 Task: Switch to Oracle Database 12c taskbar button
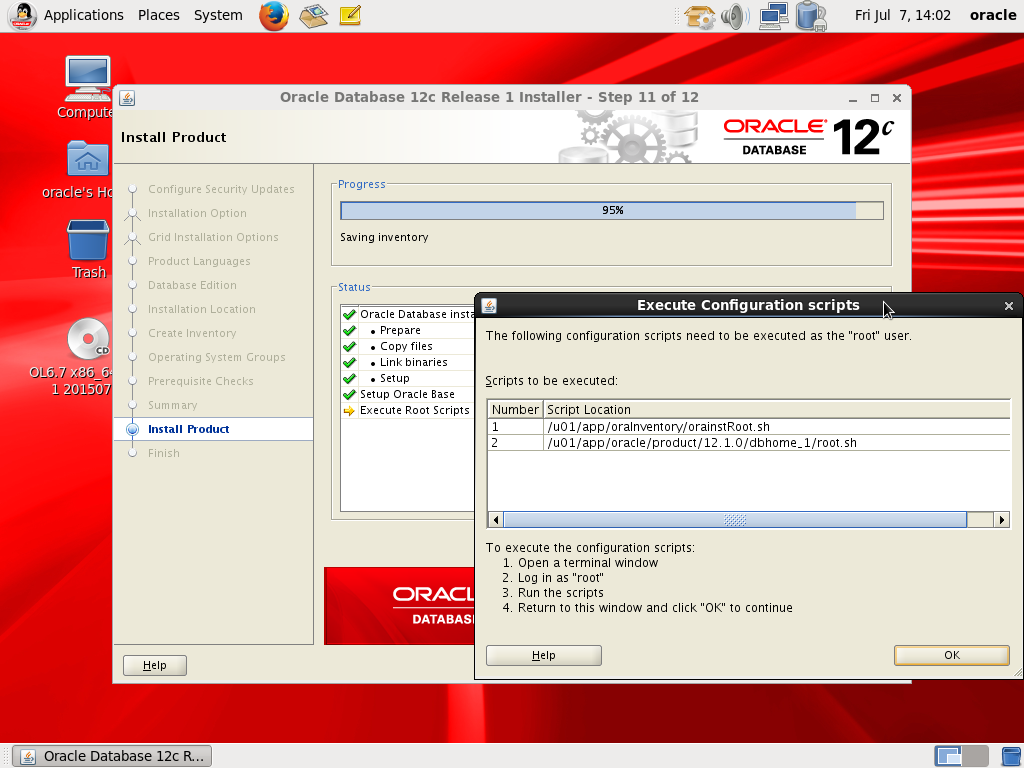tap(112, 756)
